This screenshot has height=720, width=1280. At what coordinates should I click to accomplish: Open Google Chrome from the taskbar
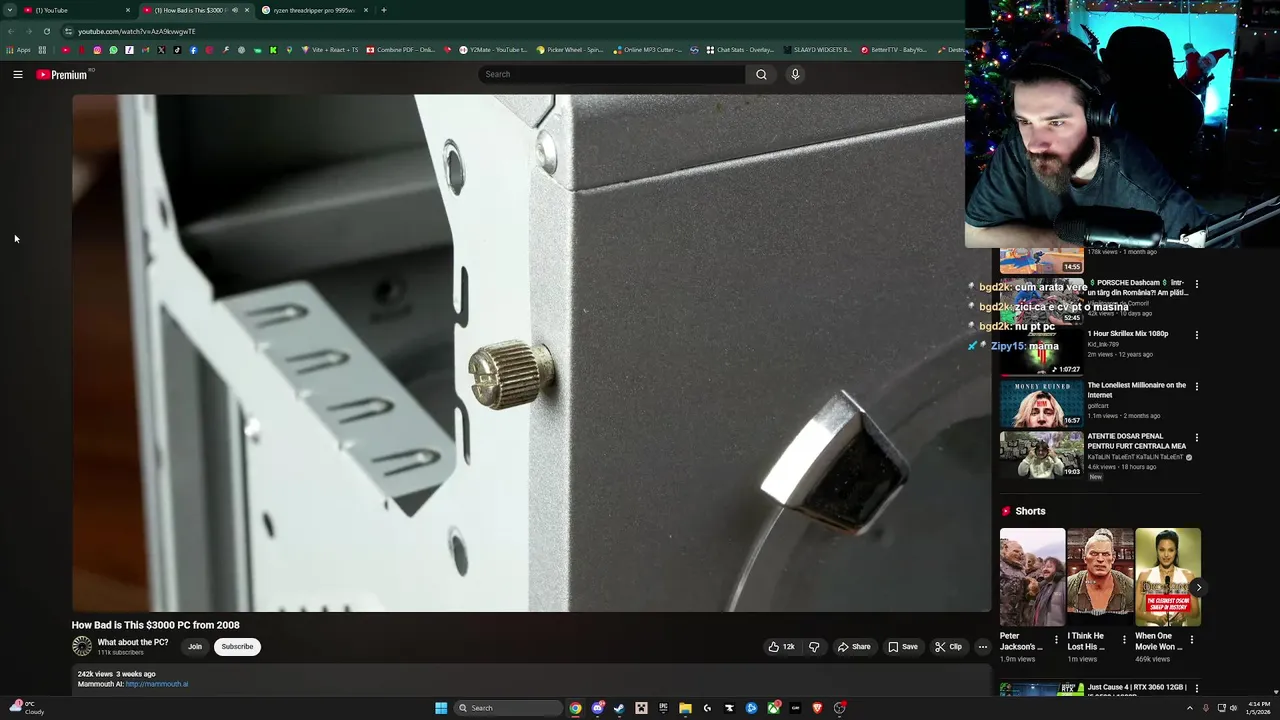[x=576, y=708]
